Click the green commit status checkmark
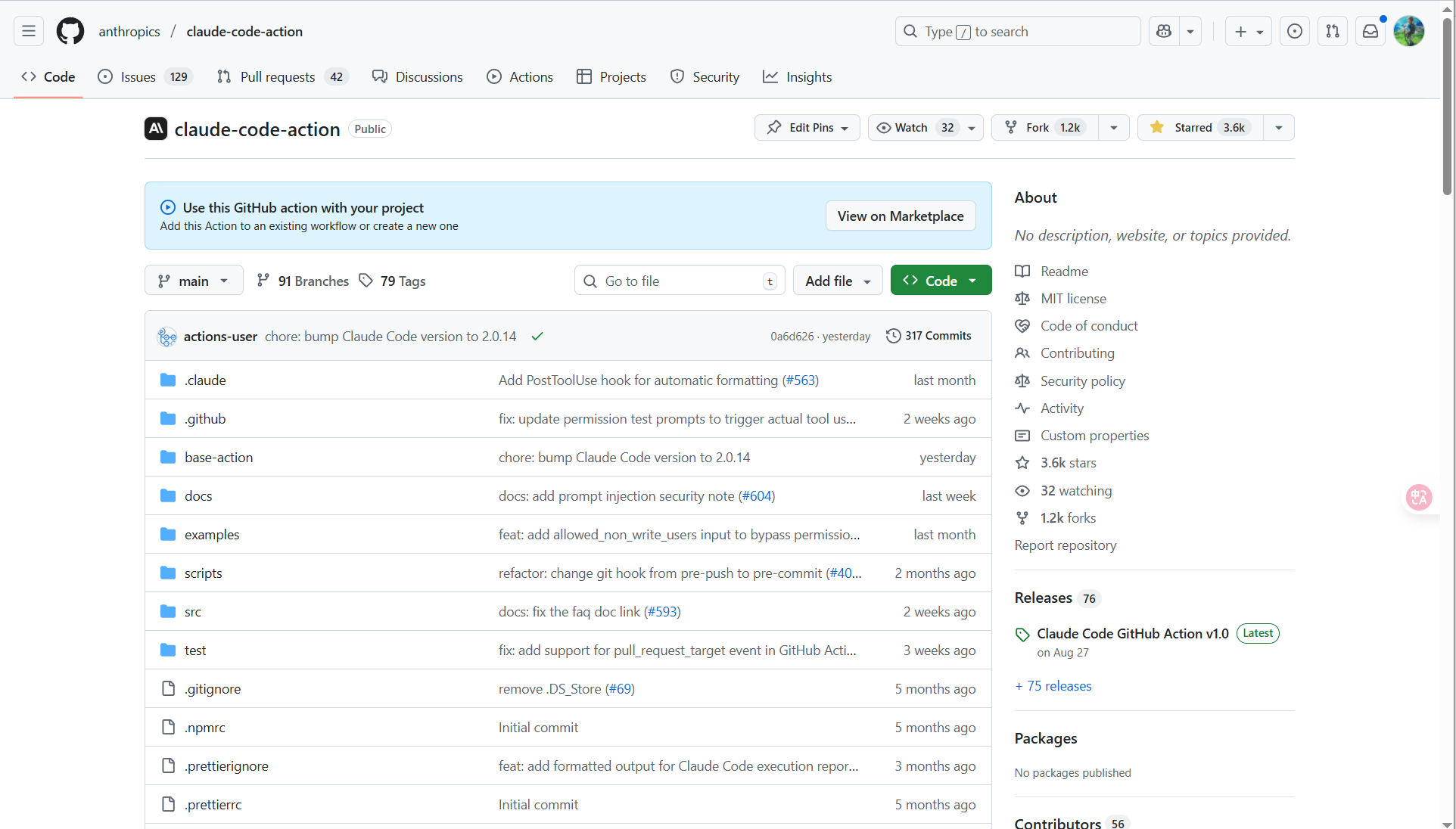1456x829 pixels. 537,337
